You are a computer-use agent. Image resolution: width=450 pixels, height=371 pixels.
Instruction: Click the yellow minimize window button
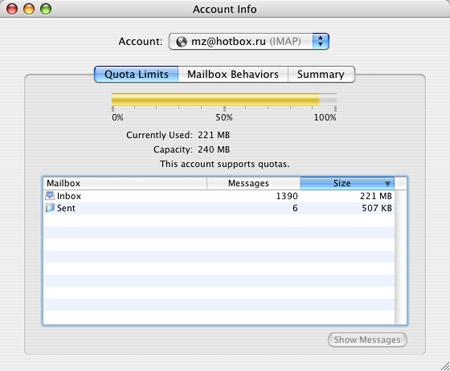pos(29,9)
